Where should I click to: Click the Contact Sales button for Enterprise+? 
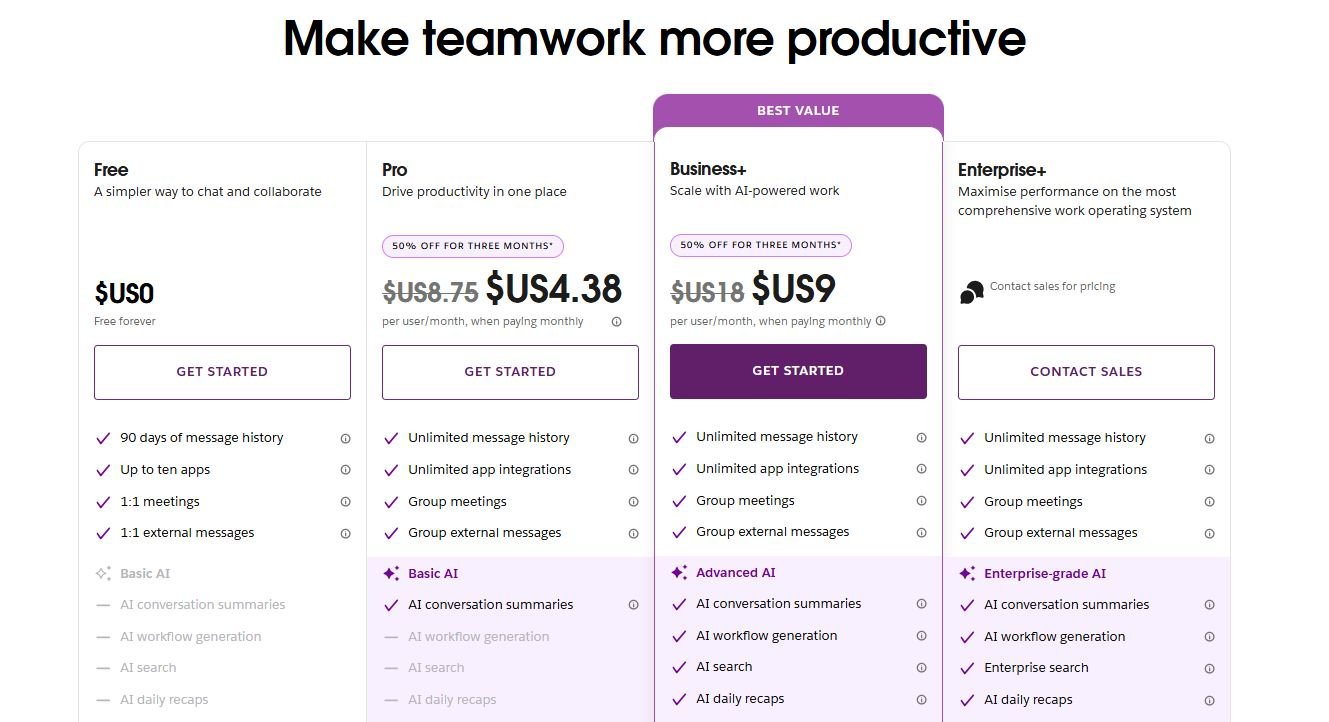(x=1086, y=372)
